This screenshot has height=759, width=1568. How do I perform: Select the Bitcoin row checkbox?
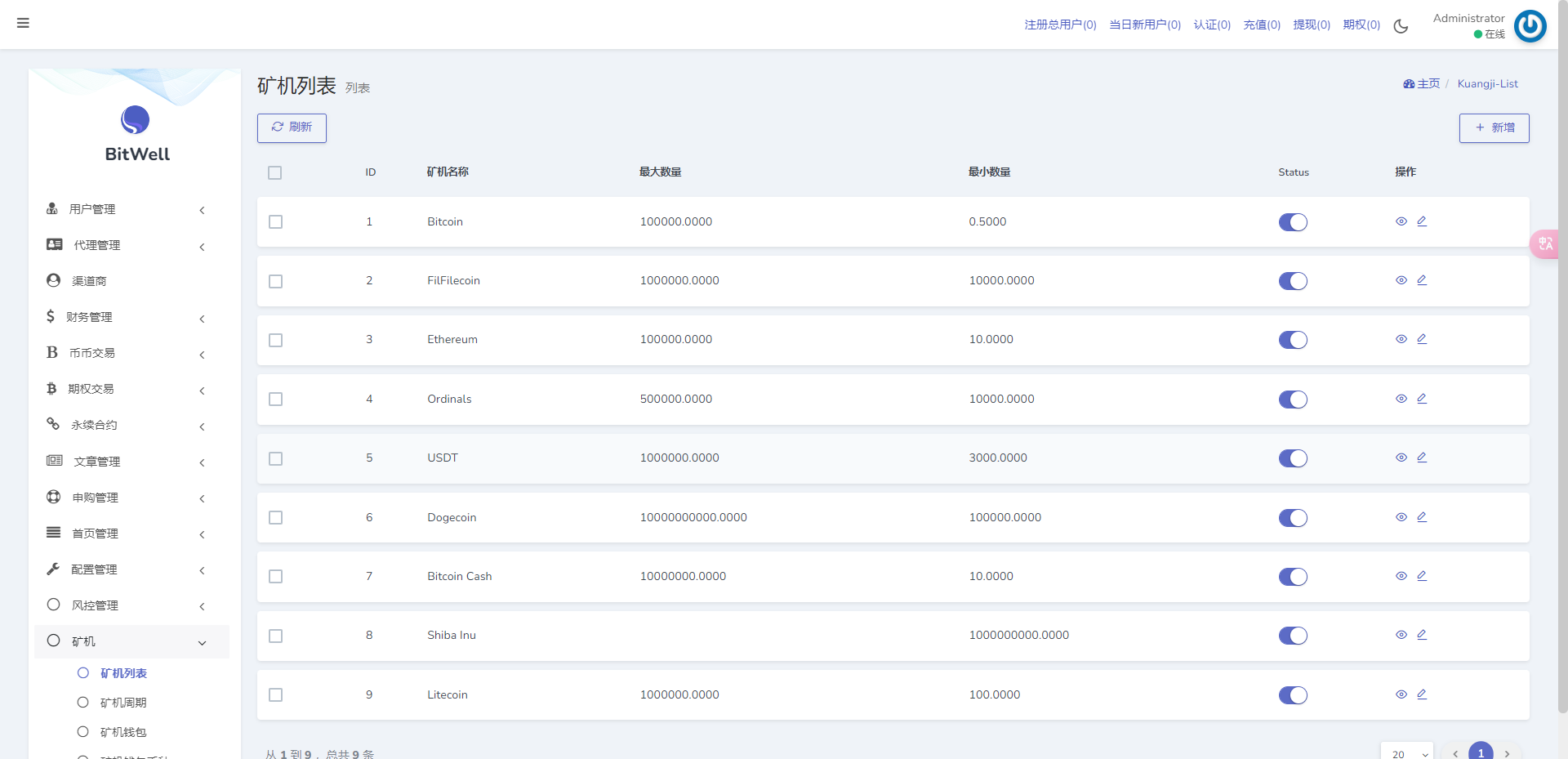(x=276, y=222)
